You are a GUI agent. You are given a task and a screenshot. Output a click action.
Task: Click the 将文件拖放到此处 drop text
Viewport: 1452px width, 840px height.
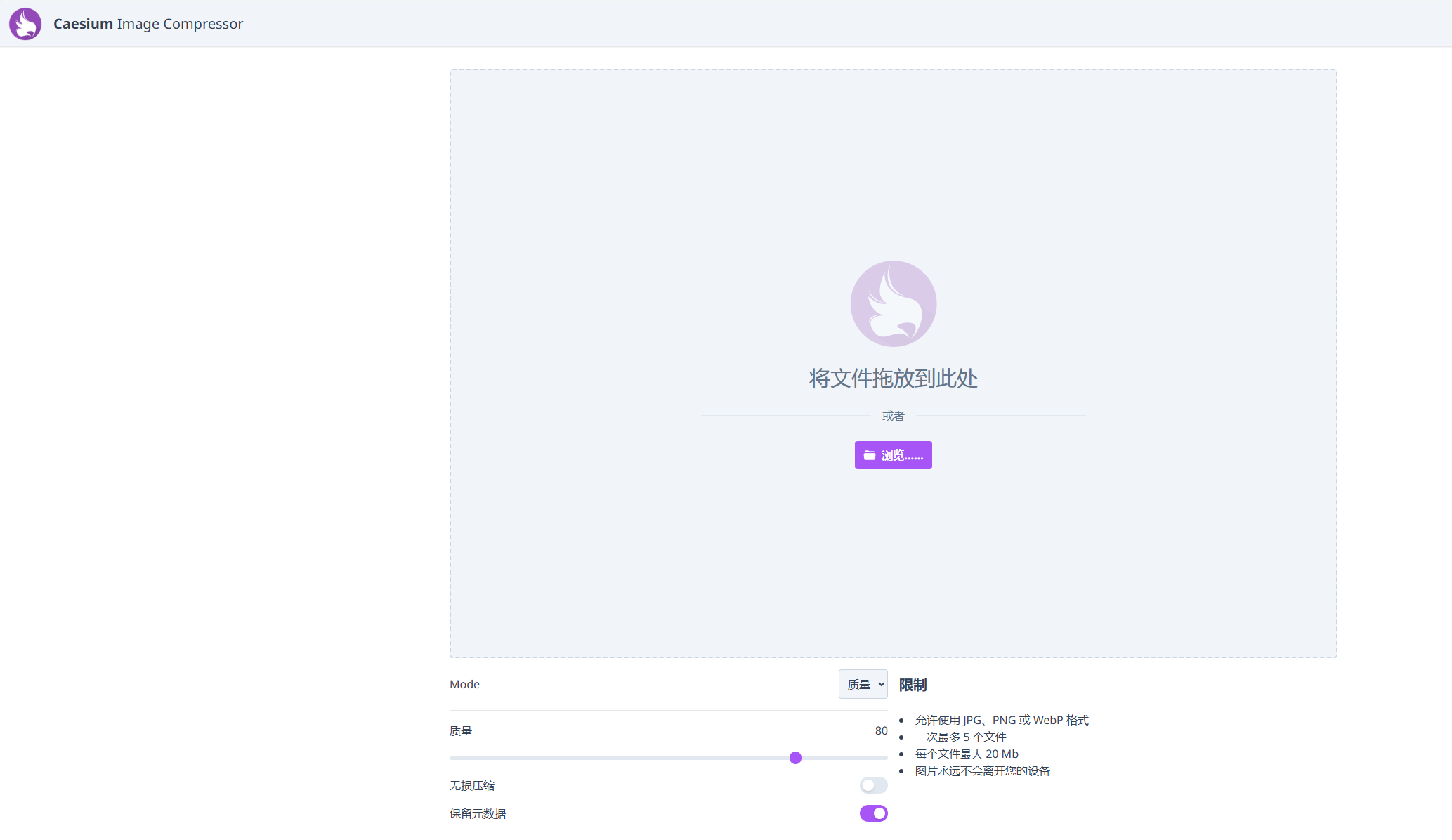pyautogui.click(x=893, y=379)
